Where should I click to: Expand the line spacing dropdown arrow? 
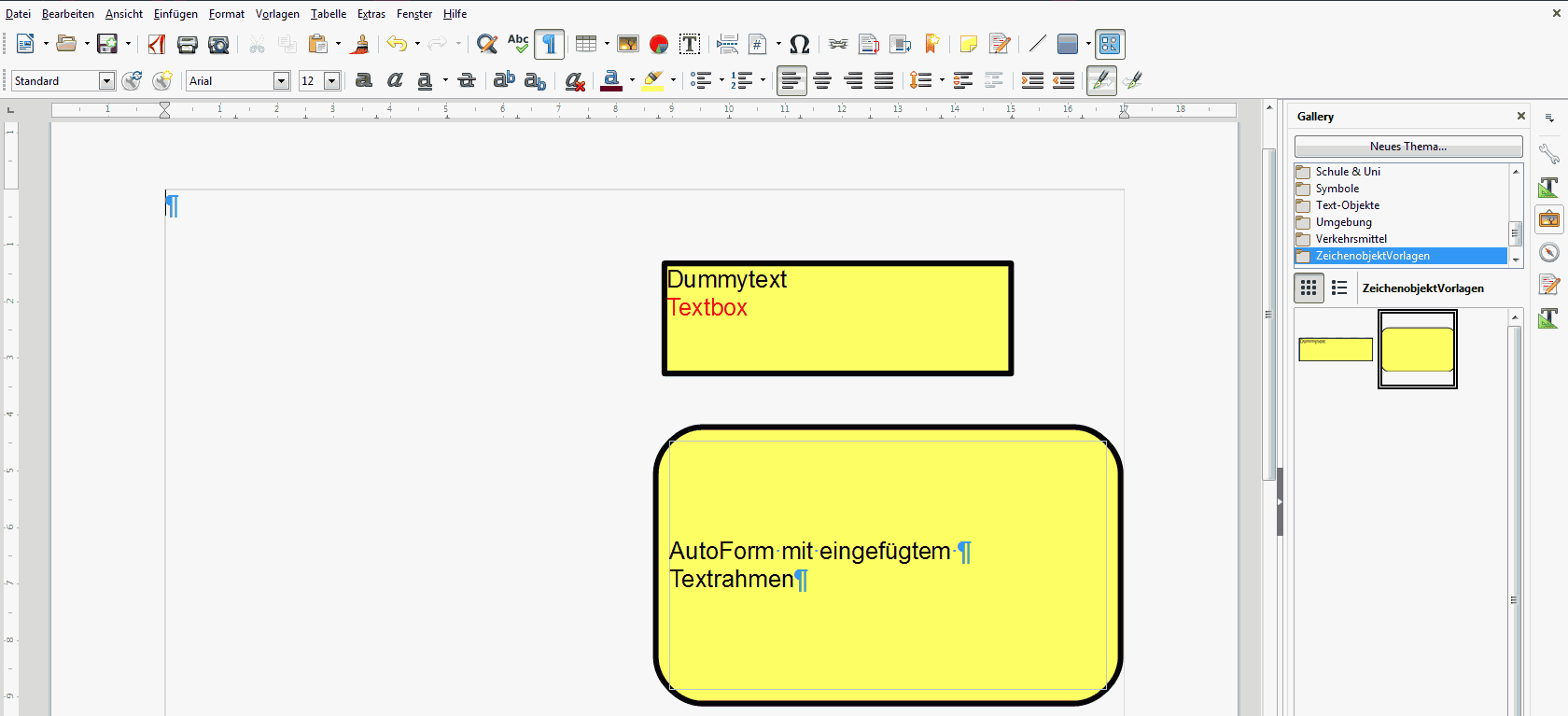(x=942, y=81)
